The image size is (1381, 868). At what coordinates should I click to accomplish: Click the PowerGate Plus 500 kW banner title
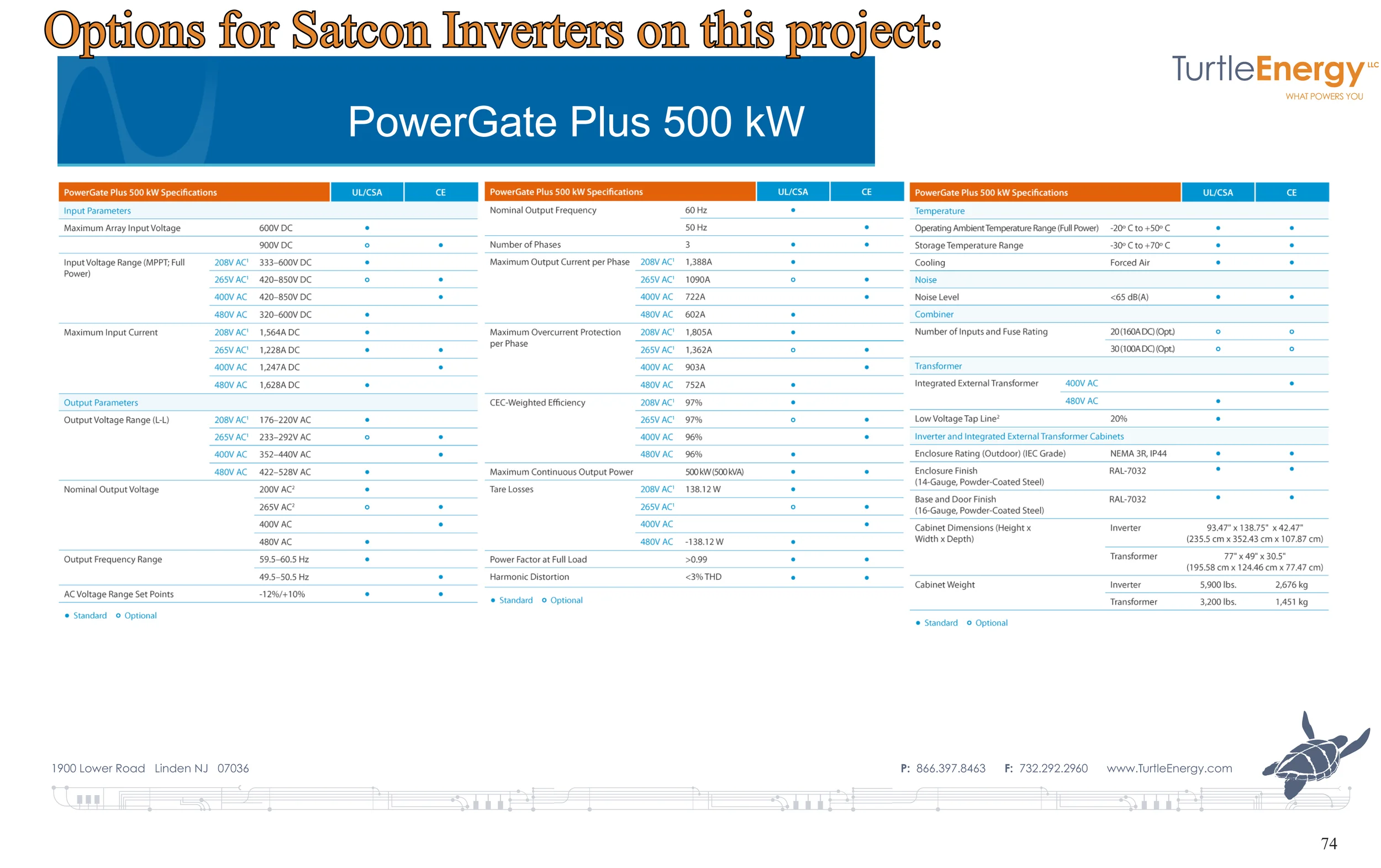(576, 121)
